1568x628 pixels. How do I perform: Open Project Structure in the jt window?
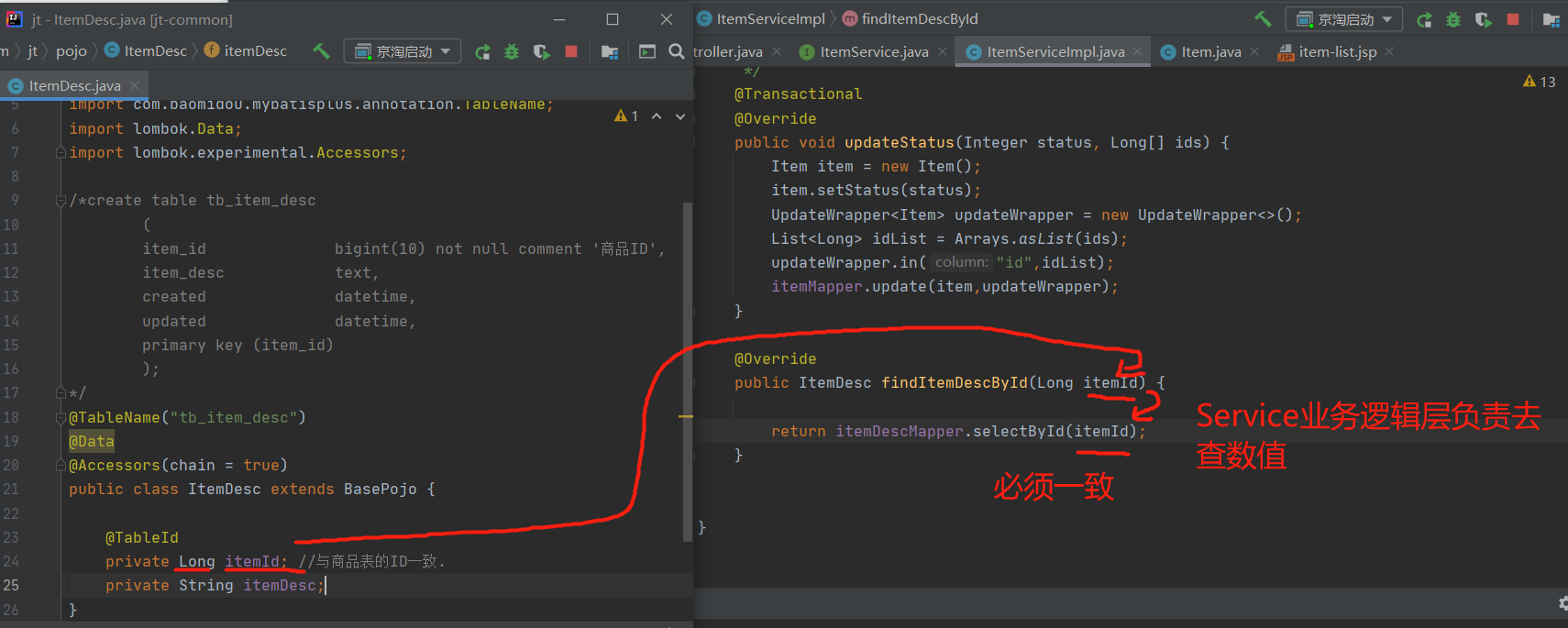[610, 51]
